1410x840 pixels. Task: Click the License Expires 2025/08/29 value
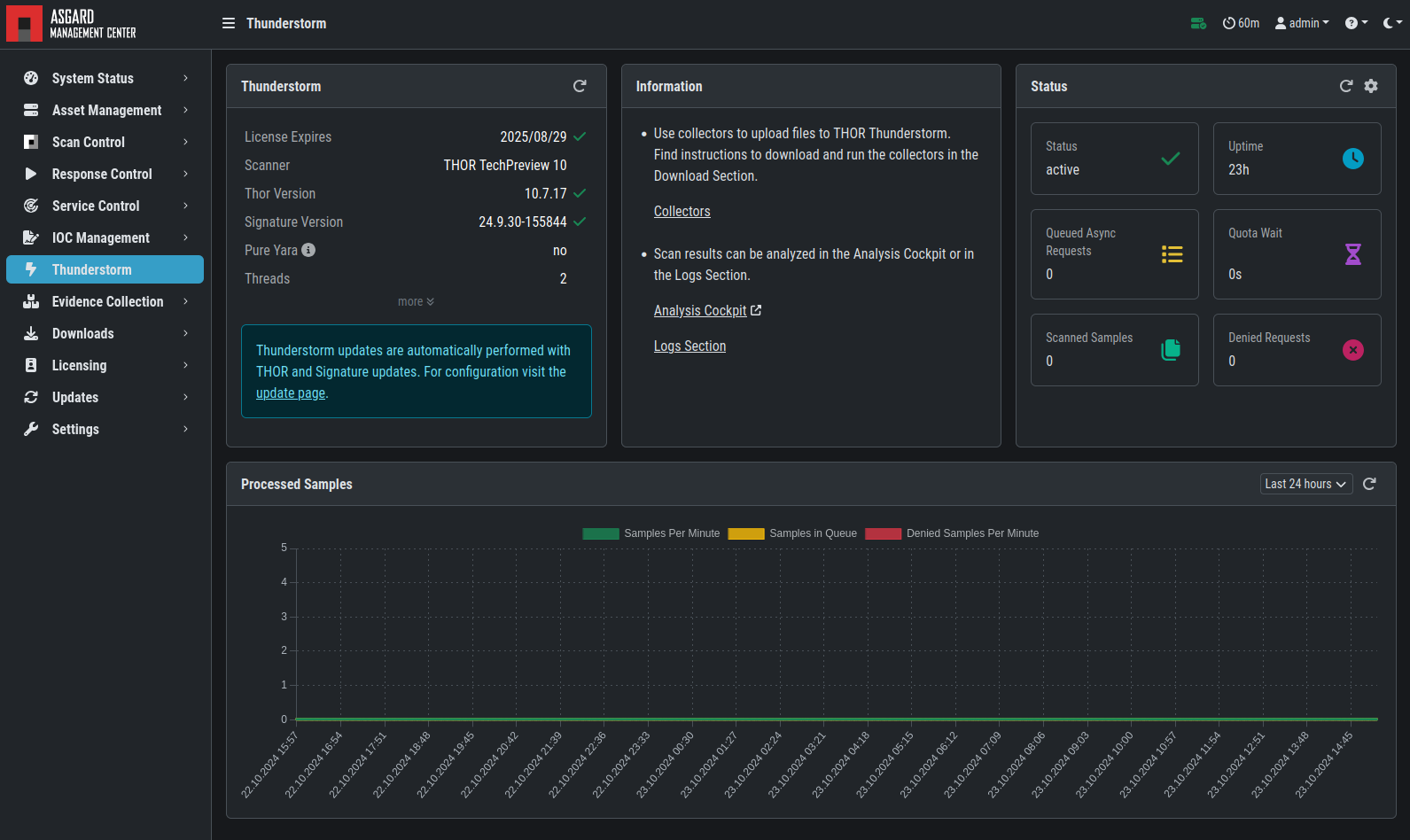[x=534, y=136]
